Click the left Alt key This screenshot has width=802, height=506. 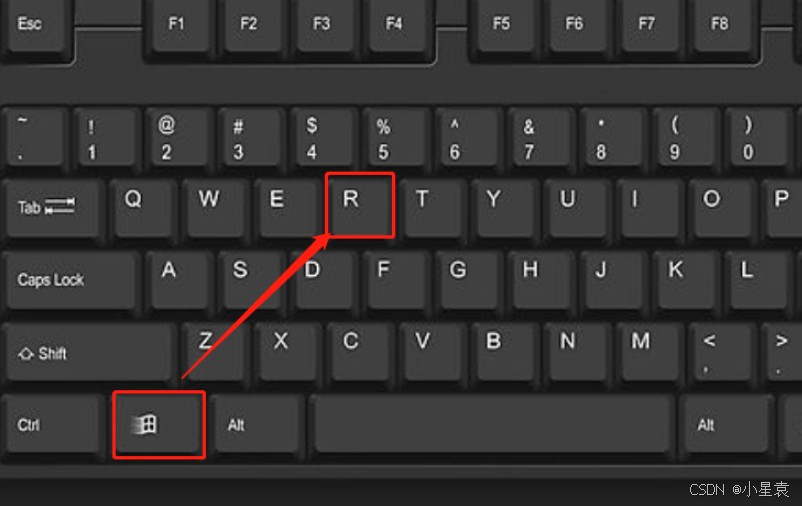click(258, 425)
